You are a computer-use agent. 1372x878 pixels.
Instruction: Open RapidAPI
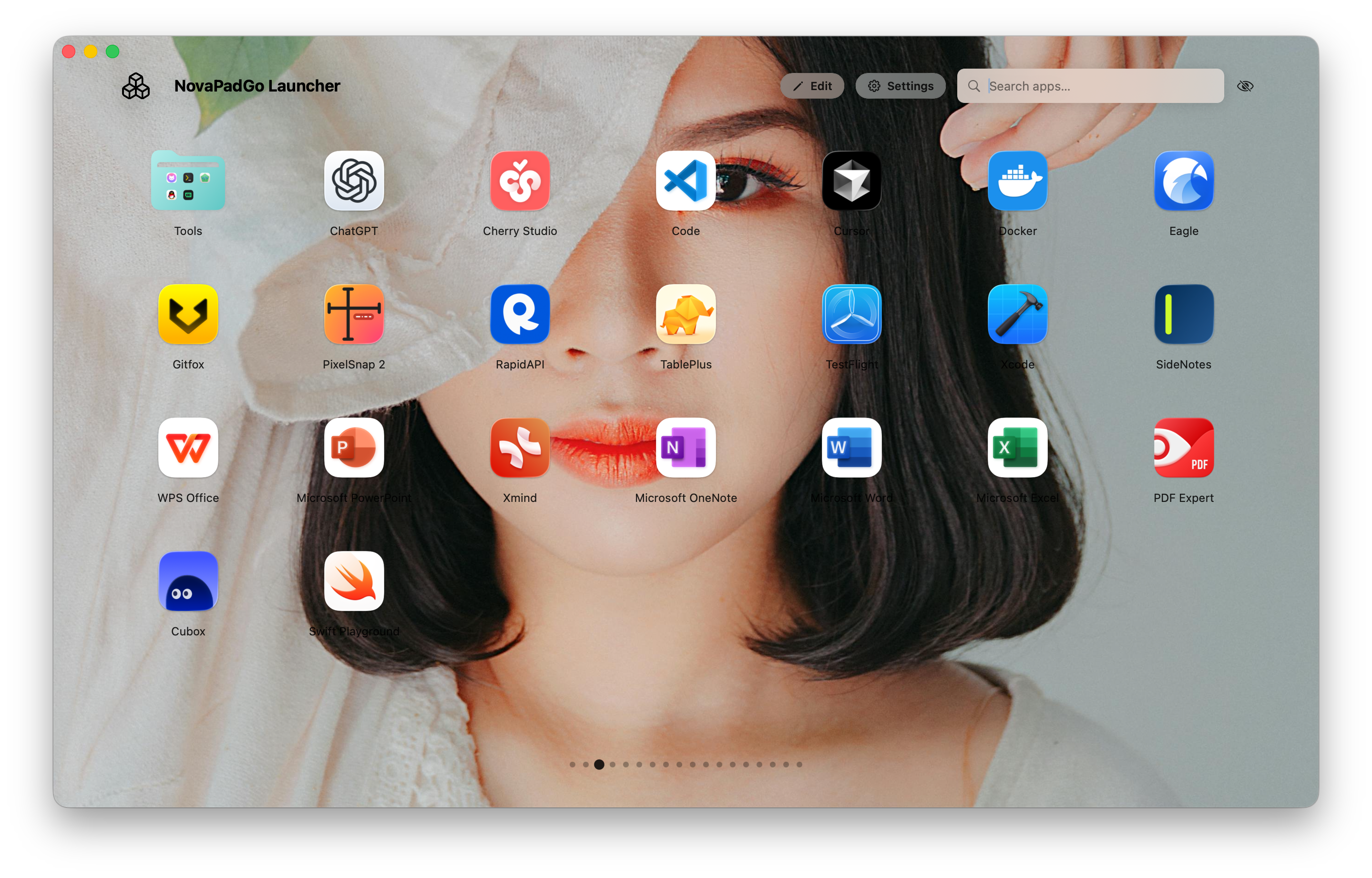pos(520,315)
